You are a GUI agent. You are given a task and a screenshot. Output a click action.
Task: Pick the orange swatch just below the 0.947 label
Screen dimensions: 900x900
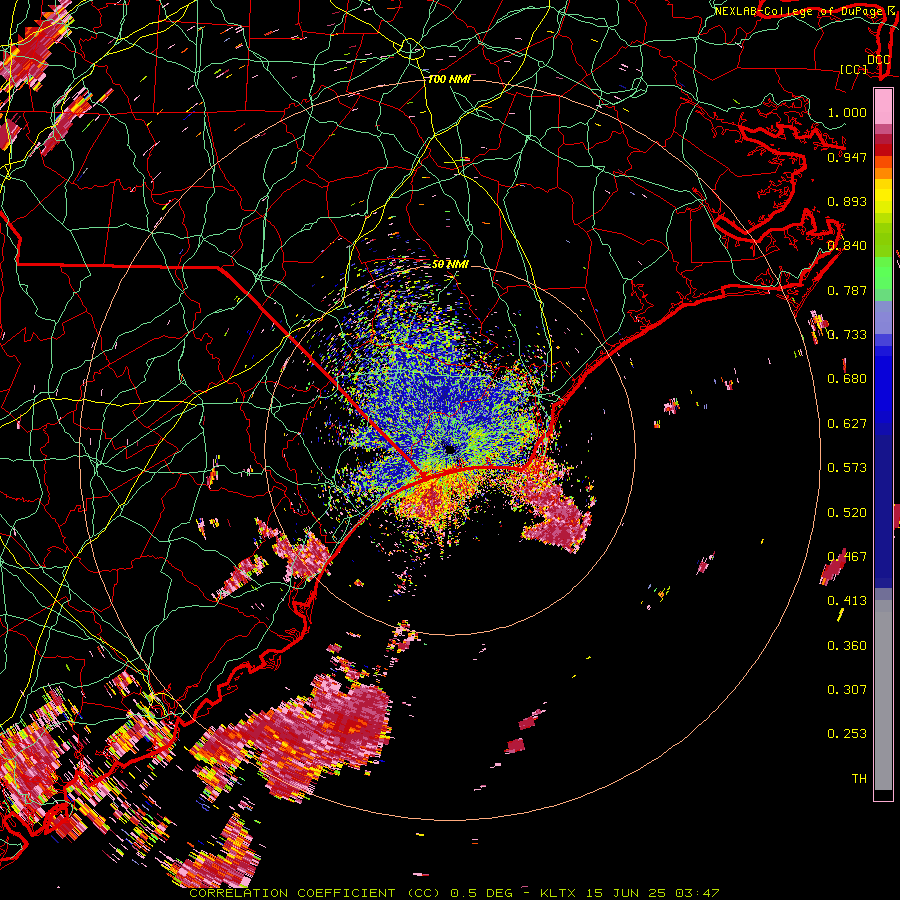883,173
